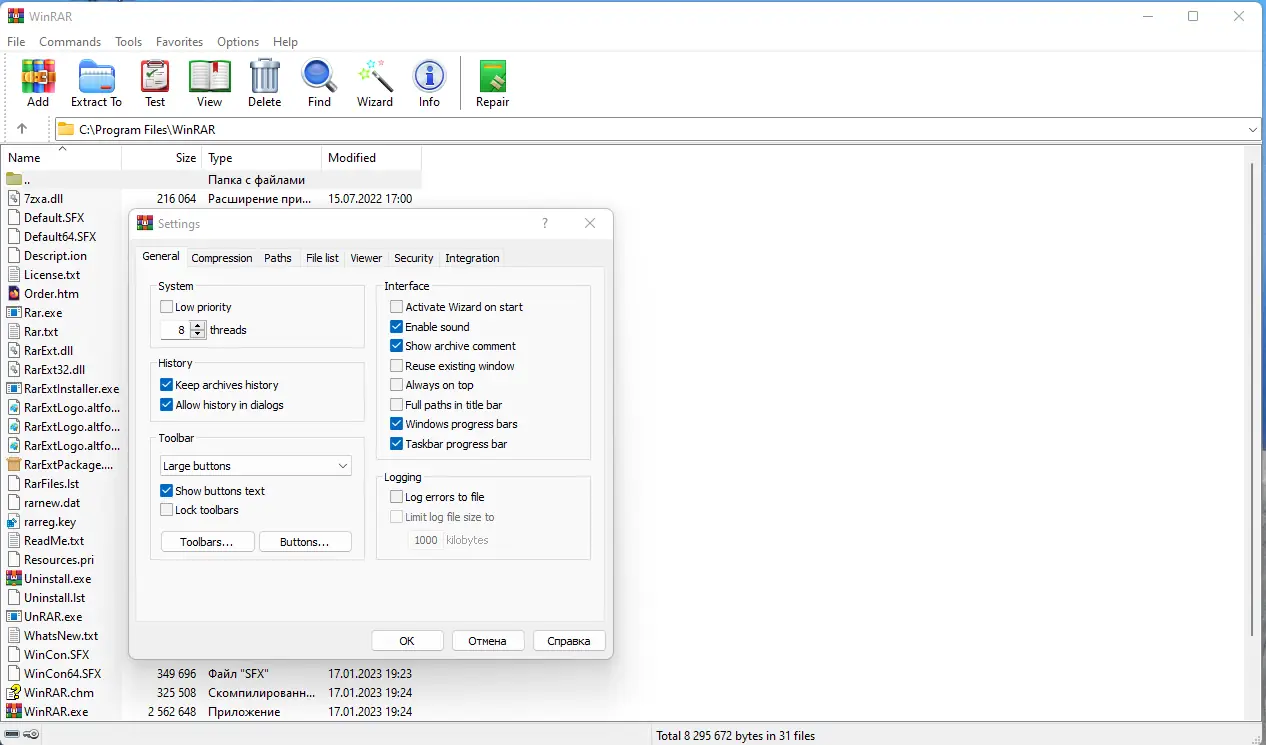Switch to the Paths tab
This screenshot has width=1266, height=745.
click(x=278, y=258)
